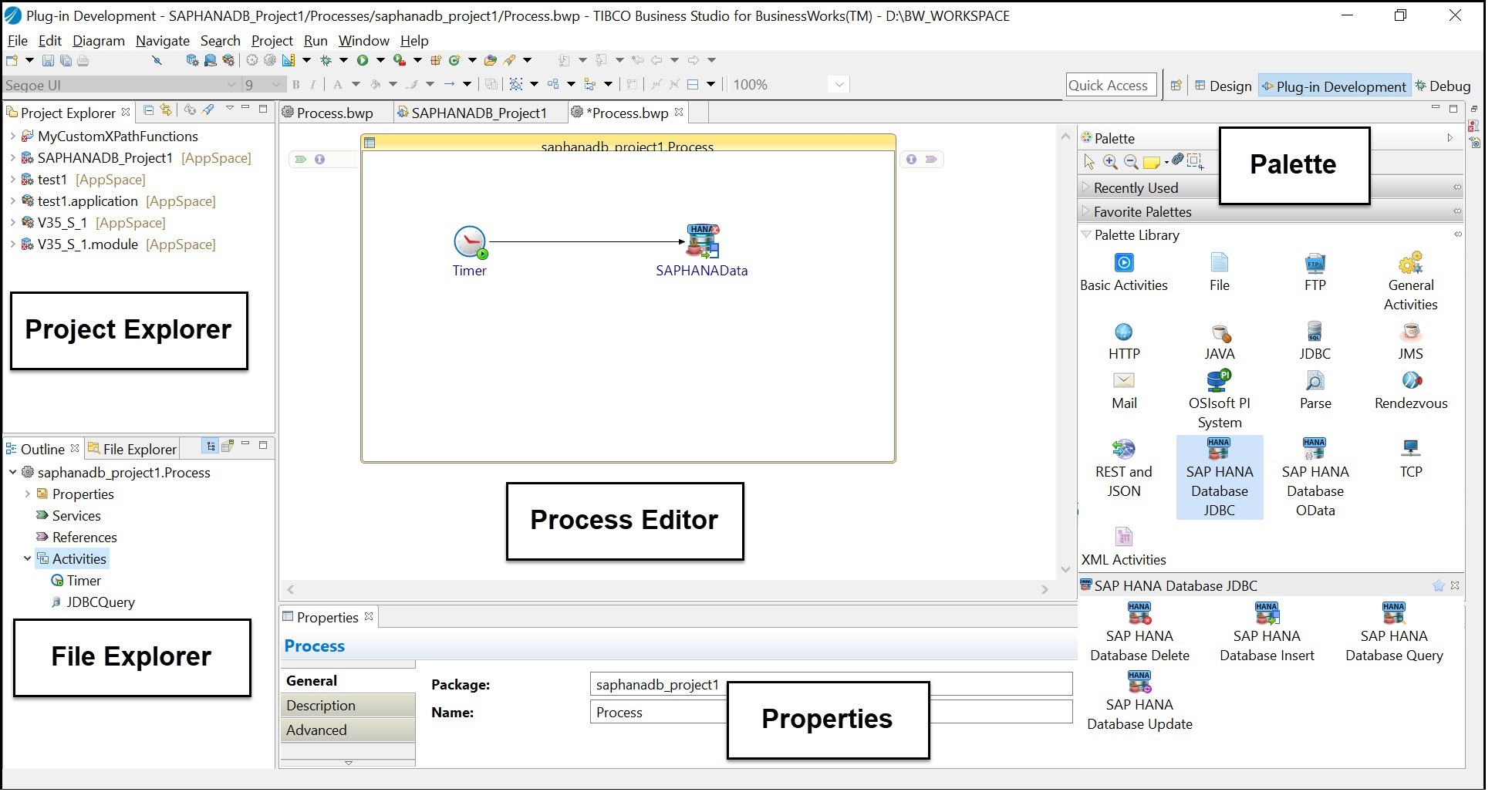Image resolution: width=1512 pixels, height=799 pixels.
Task: Open the TCP palette
Action: [1411, 460]
